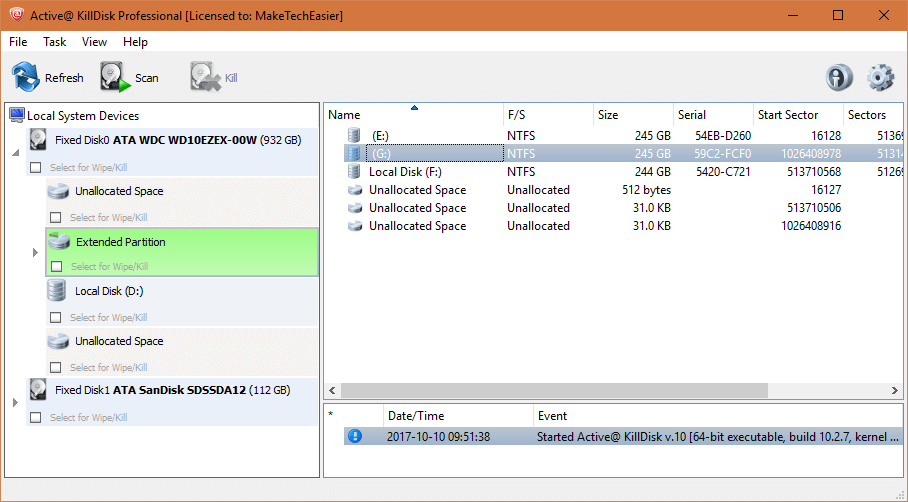Click the (E:) volume icon in list
The height and width of the screenshot is (502, 908).
354,135
